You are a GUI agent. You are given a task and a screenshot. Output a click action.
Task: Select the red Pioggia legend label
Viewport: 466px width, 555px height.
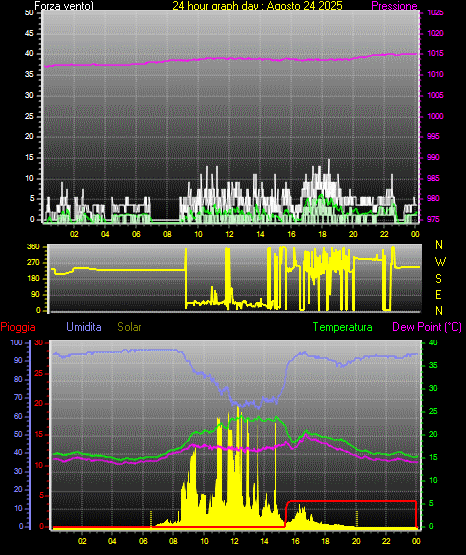point(18,327)
